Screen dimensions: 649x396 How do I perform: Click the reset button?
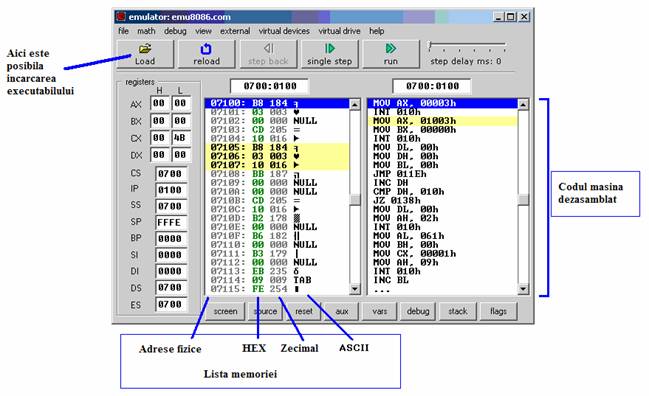pyautogui.click(x=304, y=311)
